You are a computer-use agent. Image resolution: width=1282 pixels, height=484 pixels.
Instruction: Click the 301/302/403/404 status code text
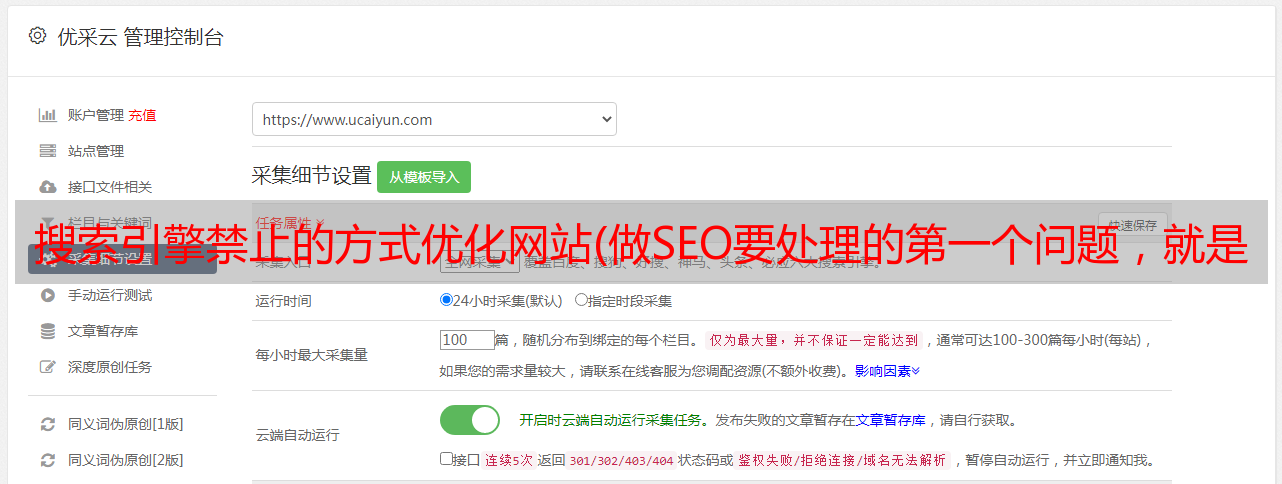tap(620, 460)
